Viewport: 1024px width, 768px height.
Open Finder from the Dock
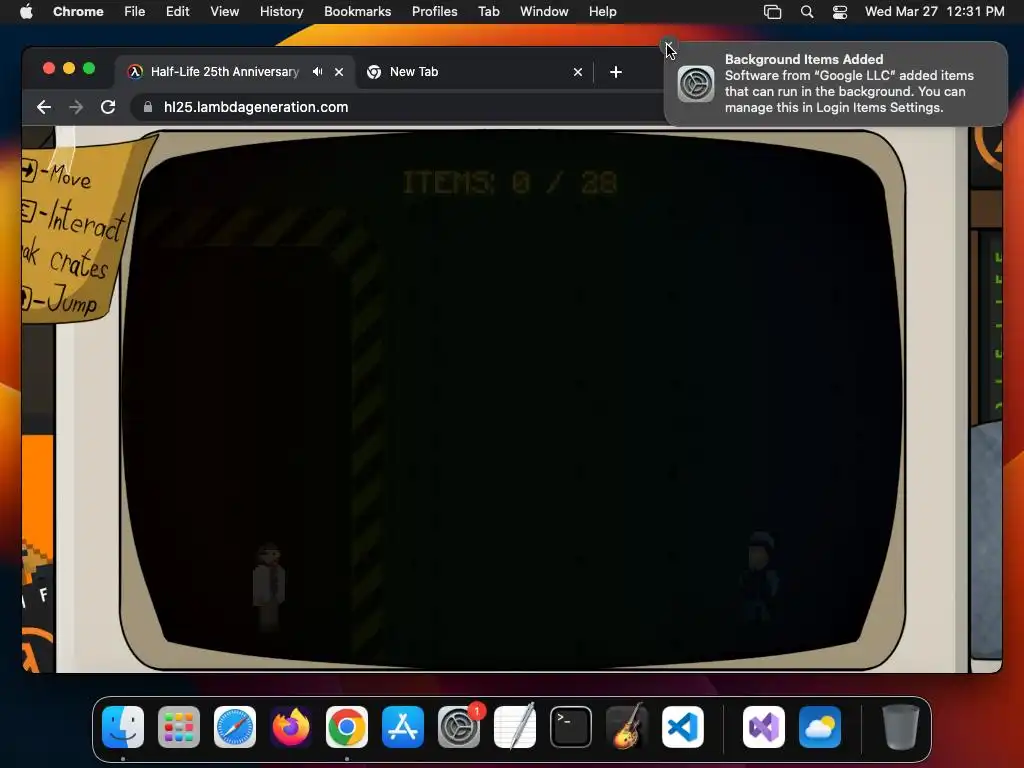(x=123, y=727)
